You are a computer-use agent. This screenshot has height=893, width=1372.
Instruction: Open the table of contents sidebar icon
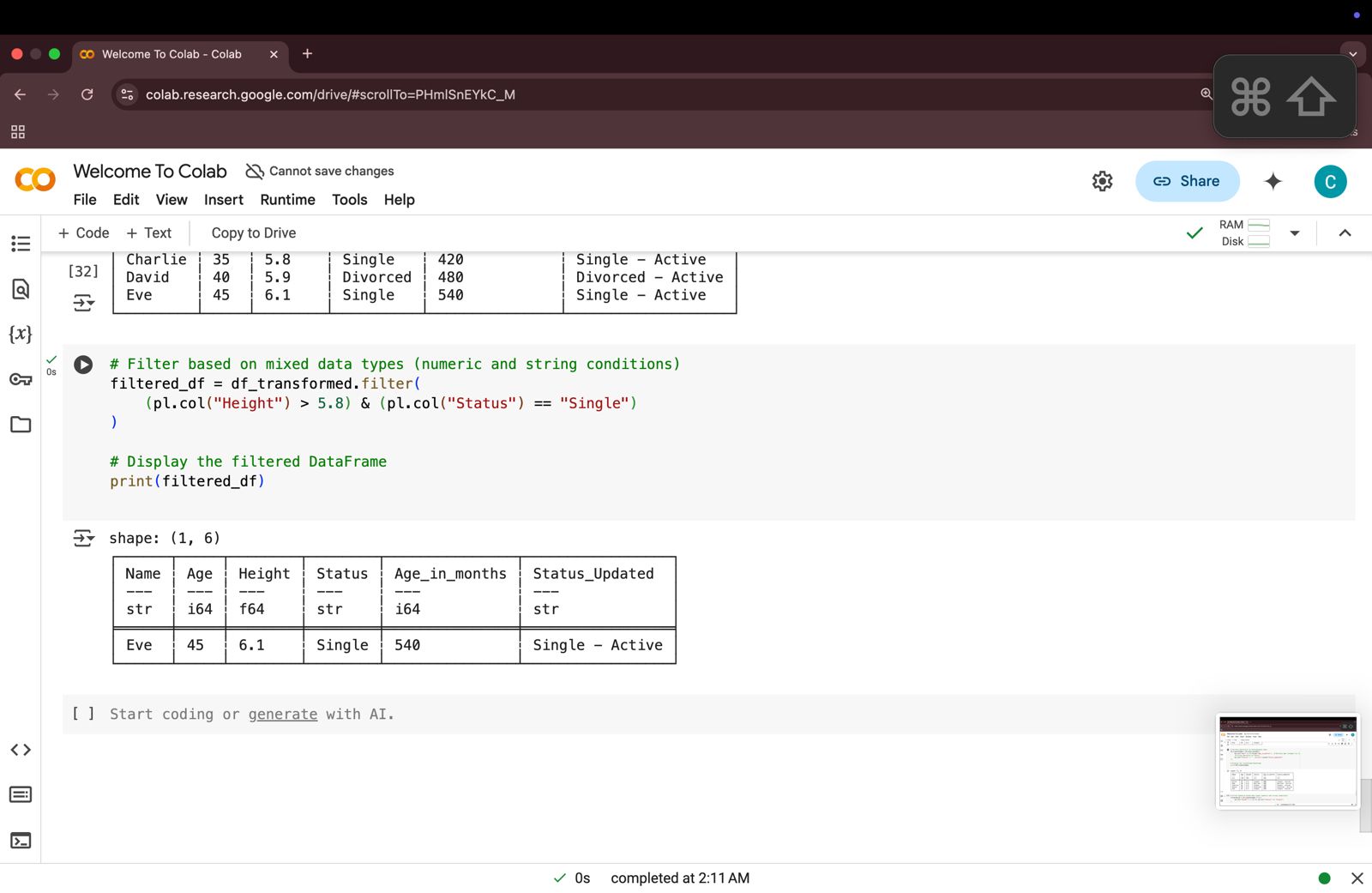21,244
